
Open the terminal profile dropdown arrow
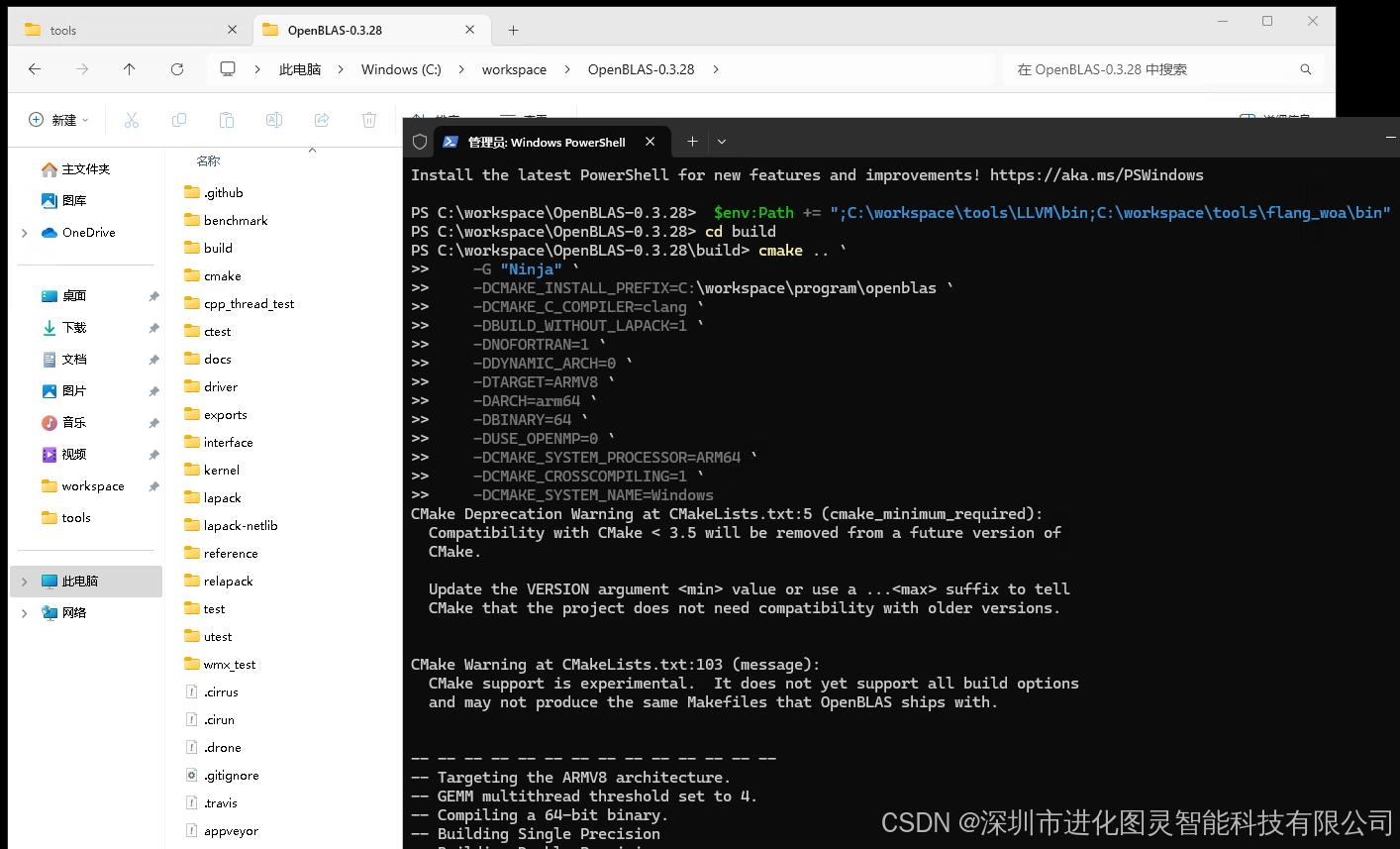tap(722, 142)
